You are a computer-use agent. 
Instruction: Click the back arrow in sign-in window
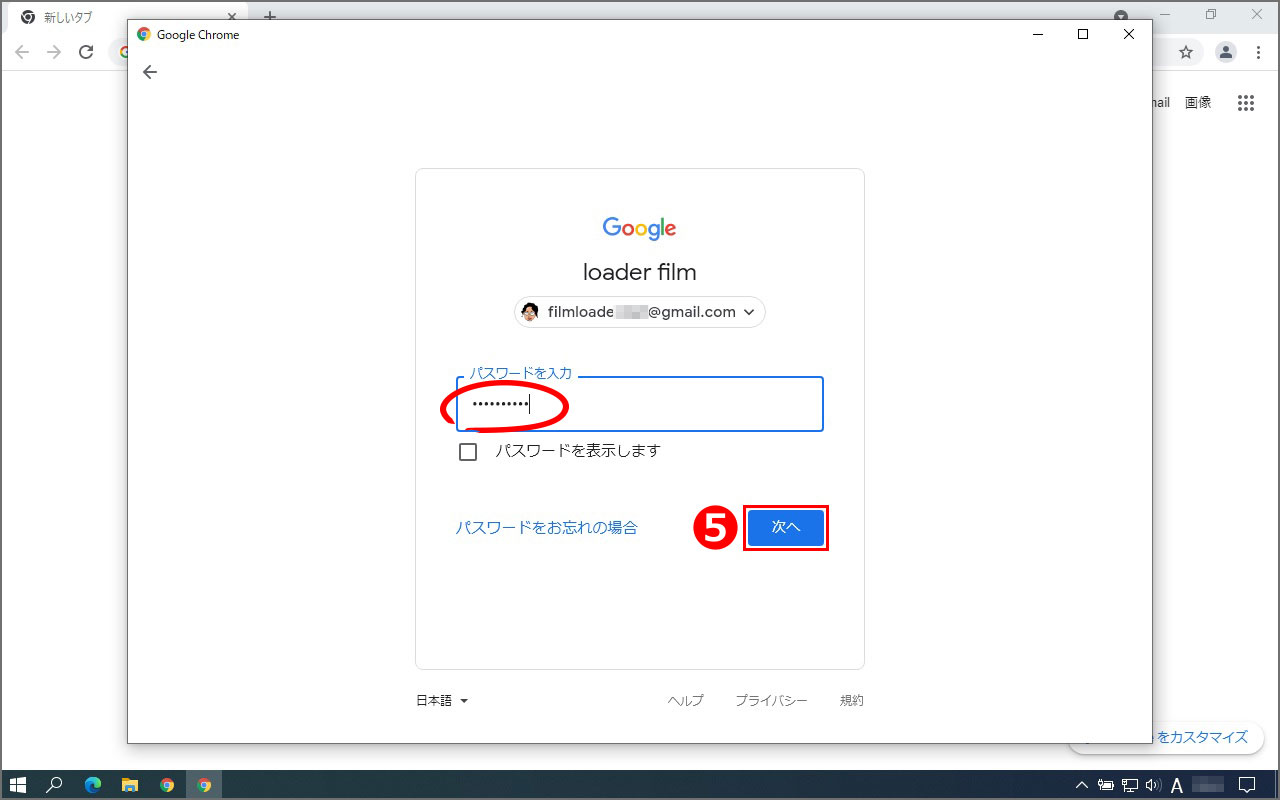150,72
